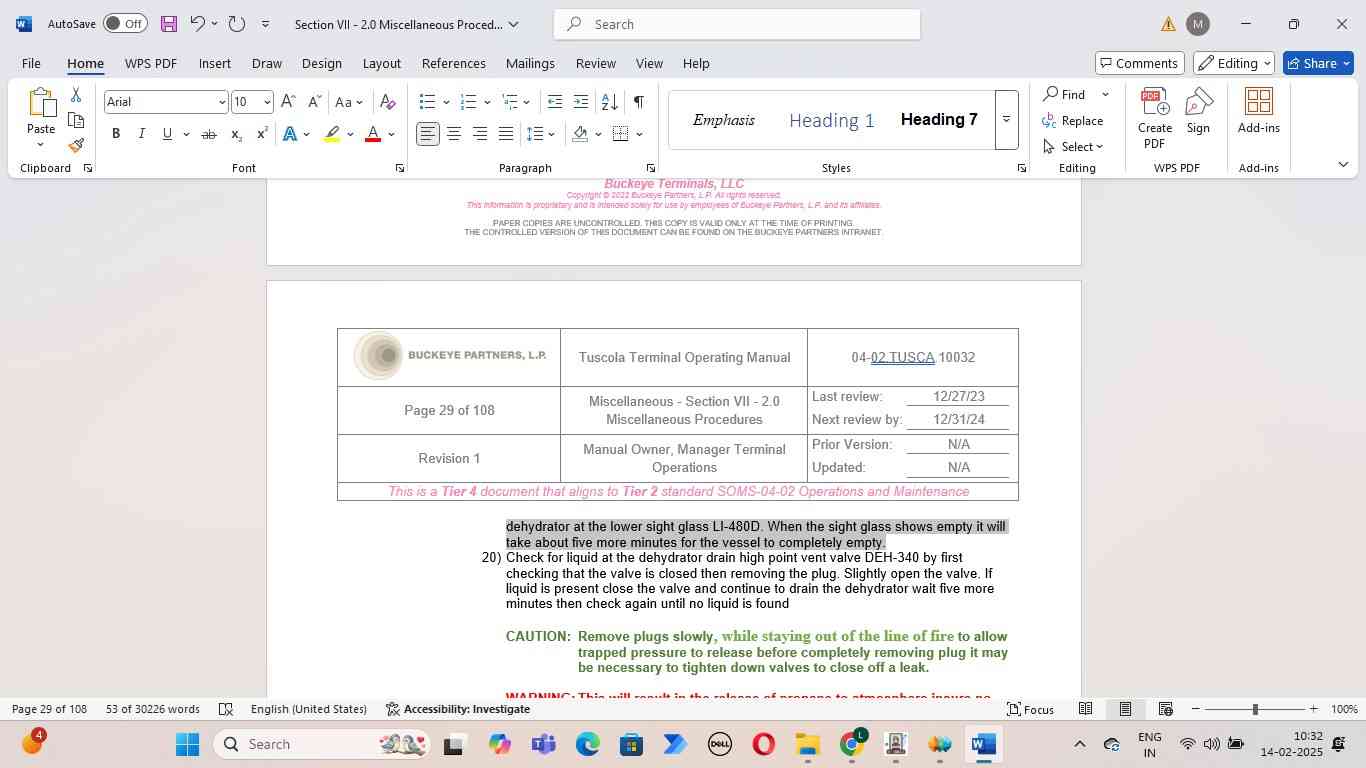Open the WPS PDF tab
This screenshot has width=1366, height=768.
click(150, 63)
